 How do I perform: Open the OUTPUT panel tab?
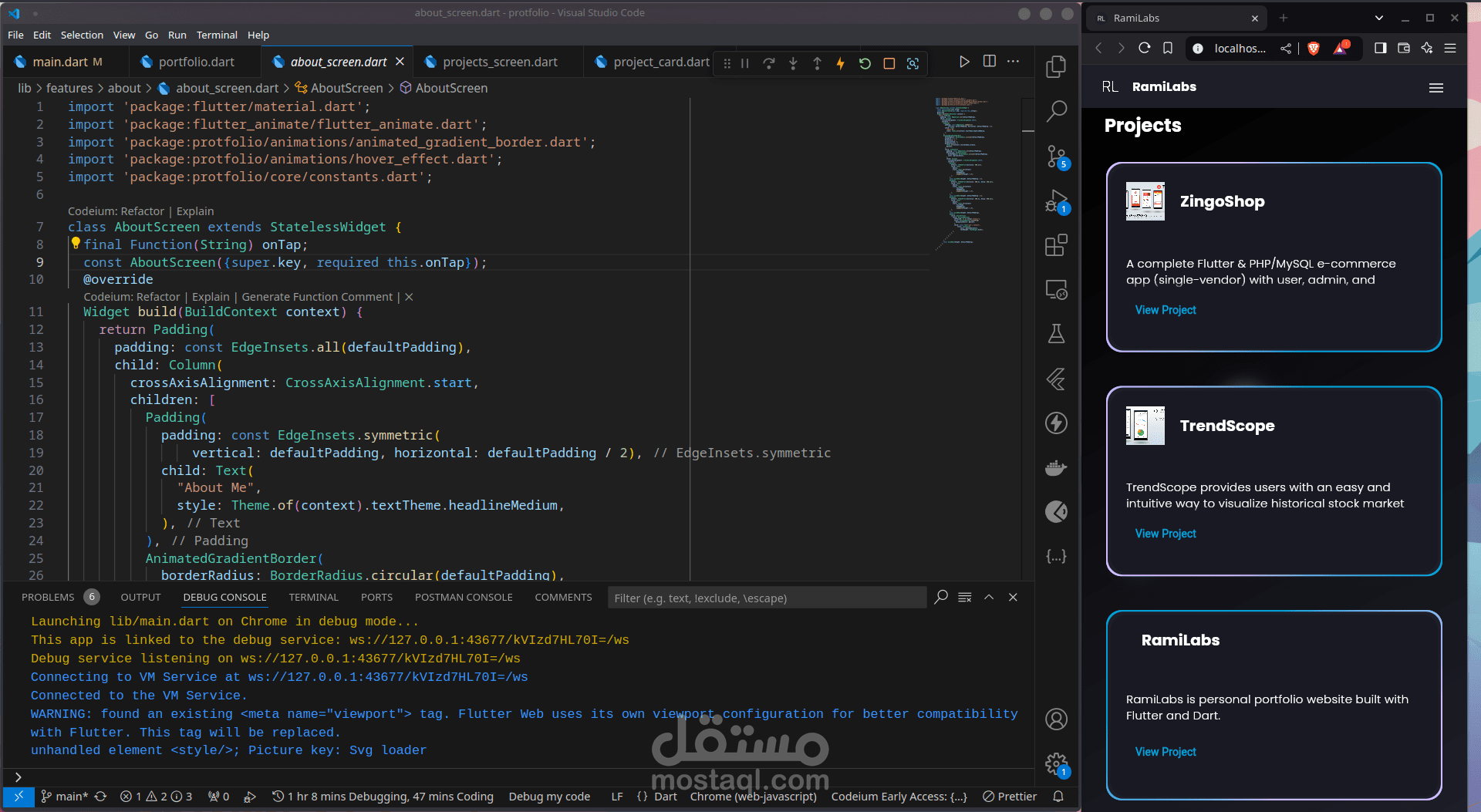140,598
